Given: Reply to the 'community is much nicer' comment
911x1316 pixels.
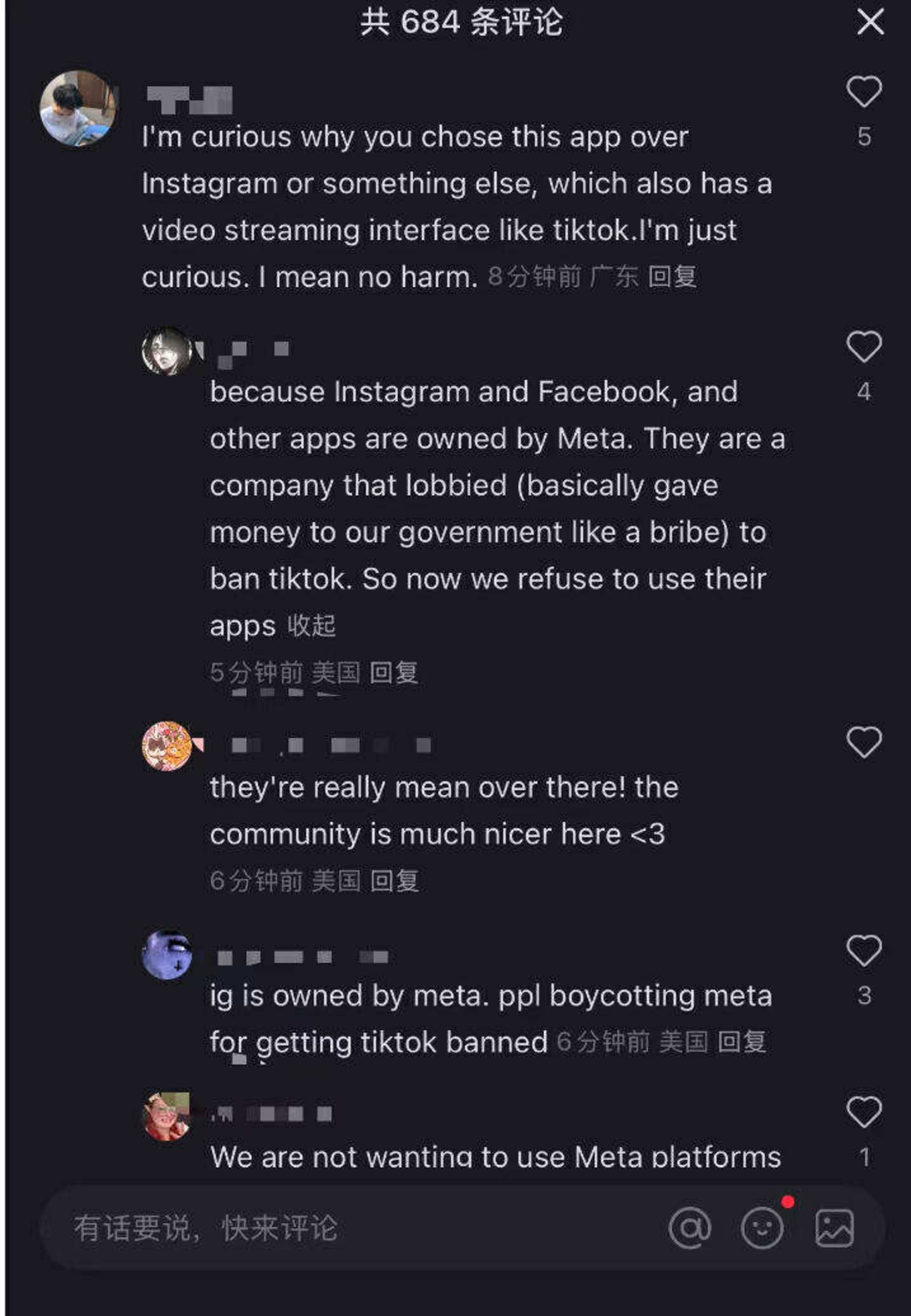Looking at the screenshot, I should click(394, 881).
